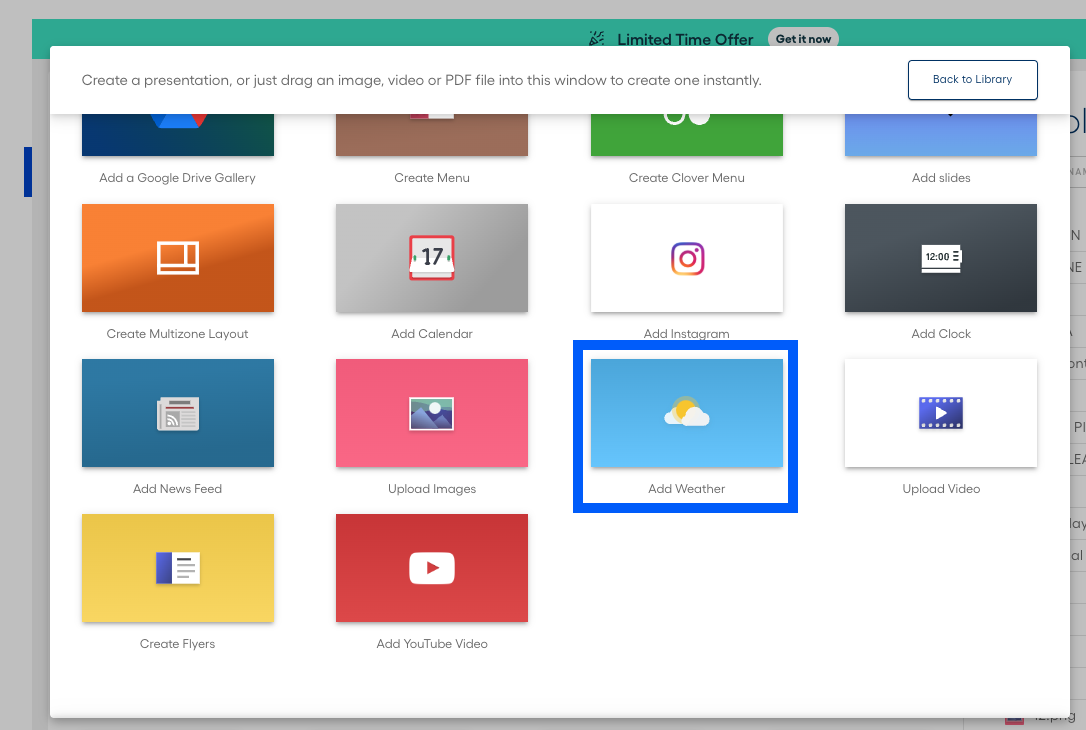Image resolution: width=1086 pixels, height=730 pixels.
Task: Click the calendar icon showing 17
Action: (x=431, y=258)
